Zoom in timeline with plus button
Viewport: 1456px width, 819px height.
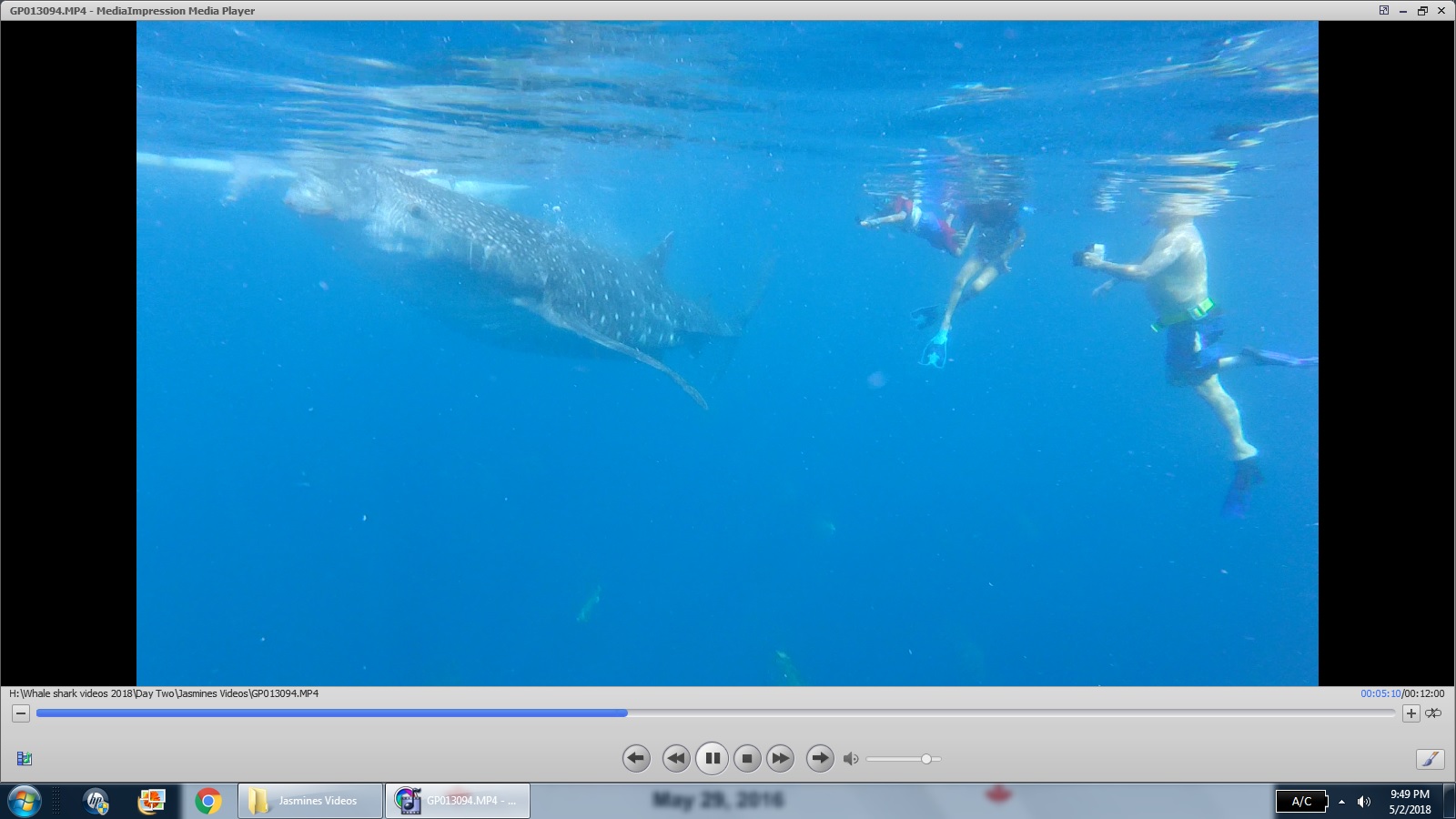pyautogui.click(x=1410, y=713)
